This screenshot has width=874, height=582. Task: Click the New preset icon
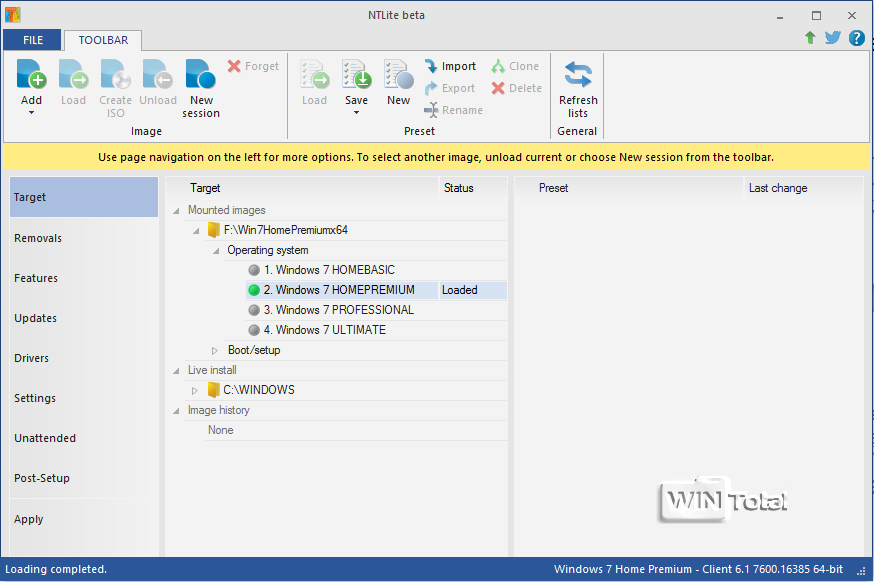(398, 75)
